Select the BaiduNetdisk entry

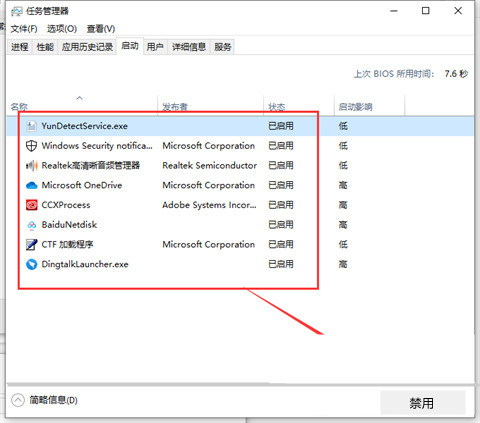coord(69,225)
